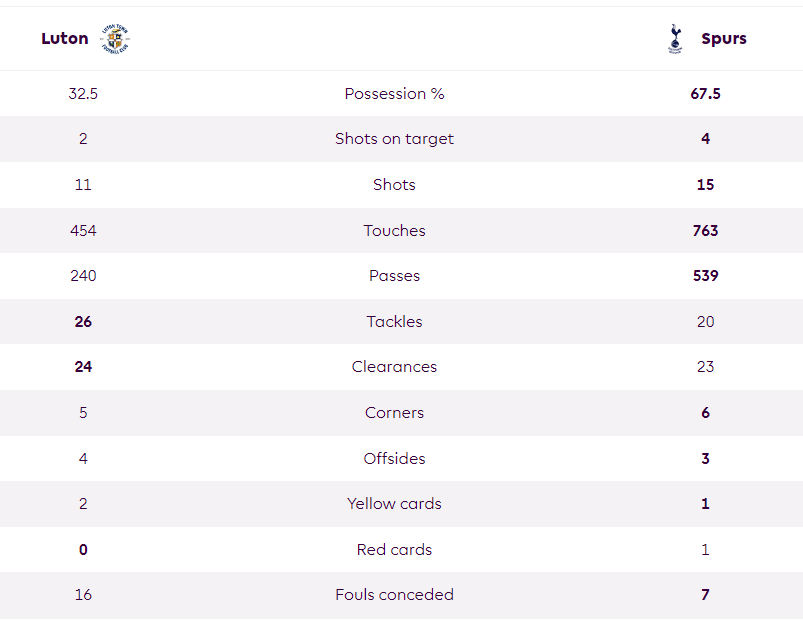This screenshot has width=803, height=622.
Task: Click Spurs possession value 67.5
Action: coord(705,94)
